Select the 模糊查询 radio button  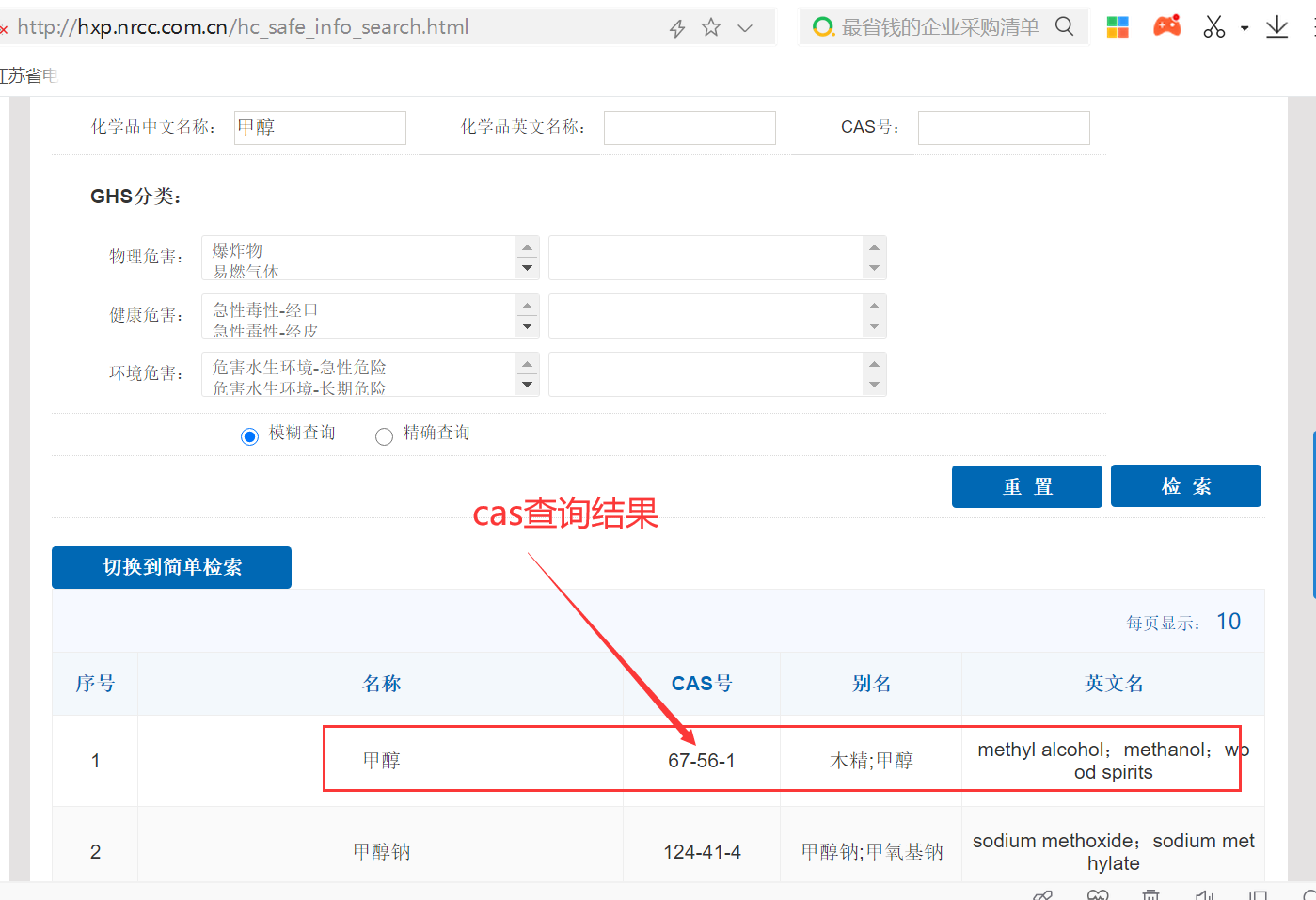pos(249,435)
